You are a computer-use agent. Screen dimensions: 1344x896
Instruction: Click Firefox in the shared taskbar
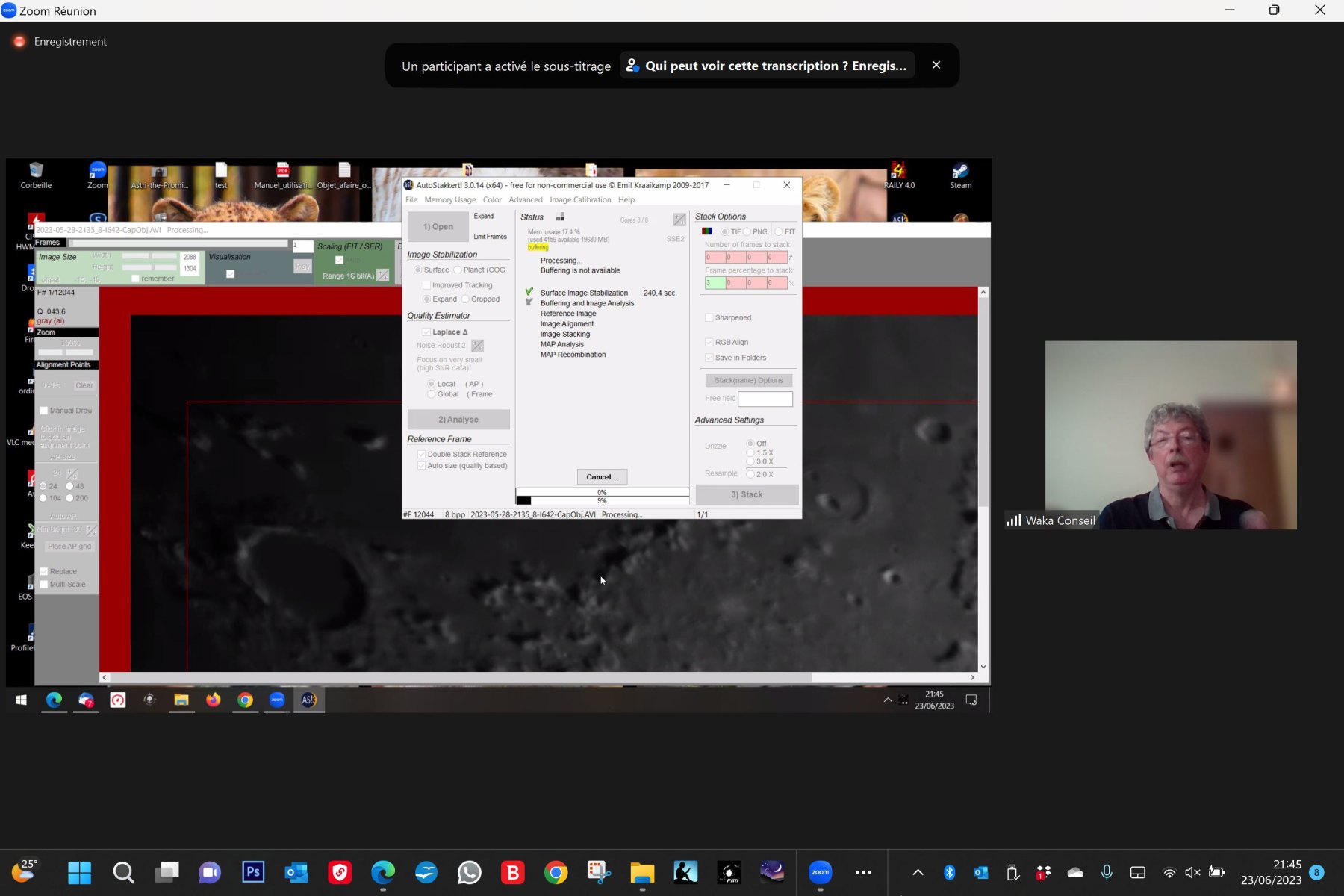(x=214, y=700)
